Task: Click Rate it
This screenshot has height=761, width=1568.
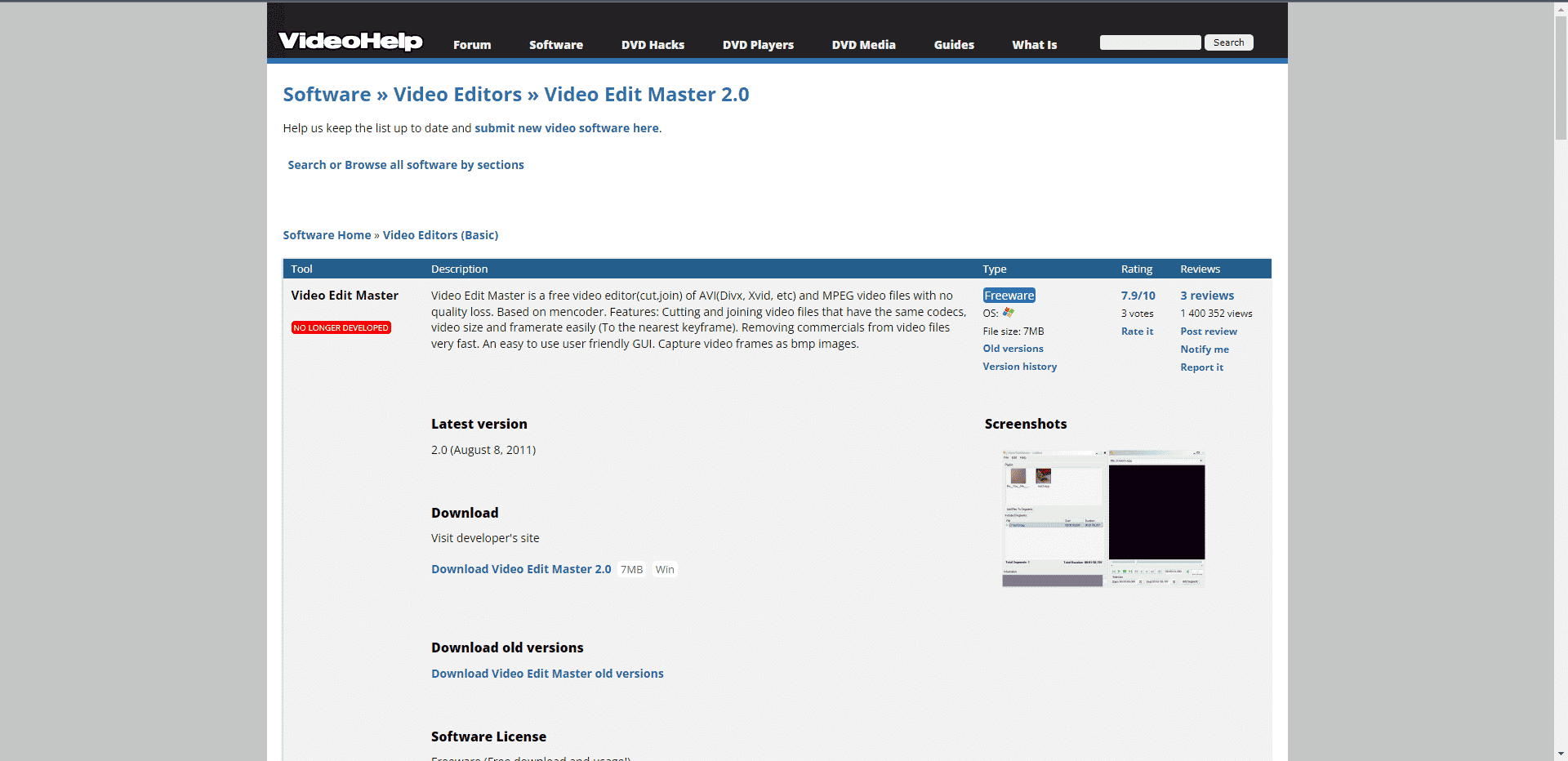Action: point(1137,332)
